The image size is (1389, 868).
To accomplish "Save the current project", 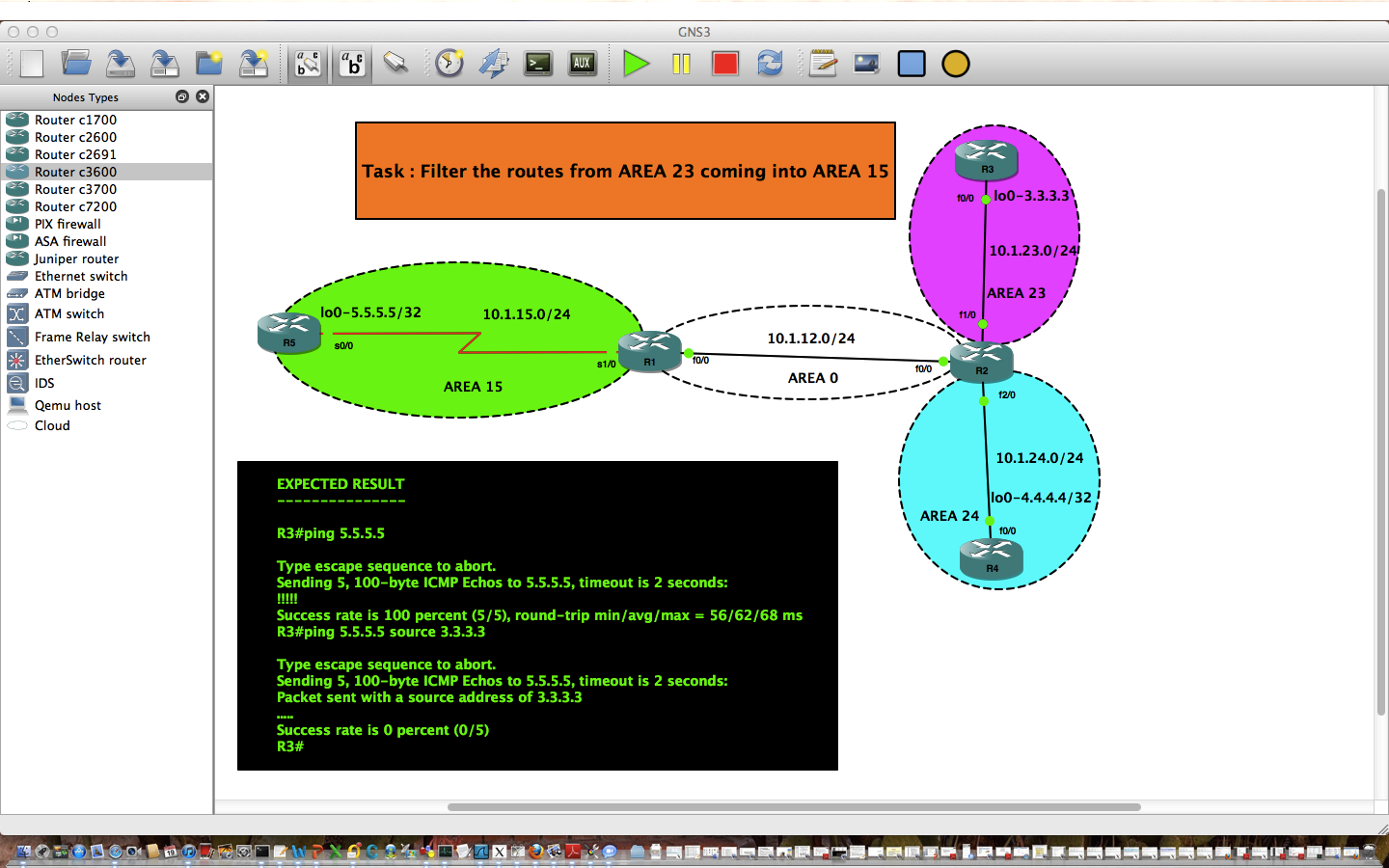I will point(120,64).
